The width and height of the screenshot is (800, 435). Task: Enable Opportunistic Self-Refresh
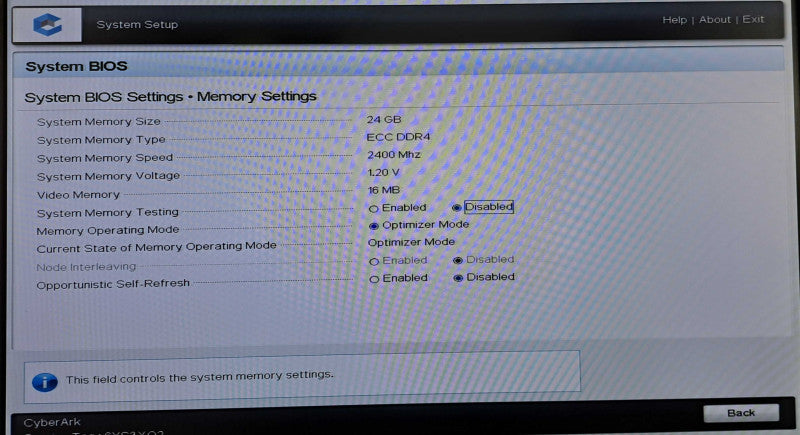374,279
